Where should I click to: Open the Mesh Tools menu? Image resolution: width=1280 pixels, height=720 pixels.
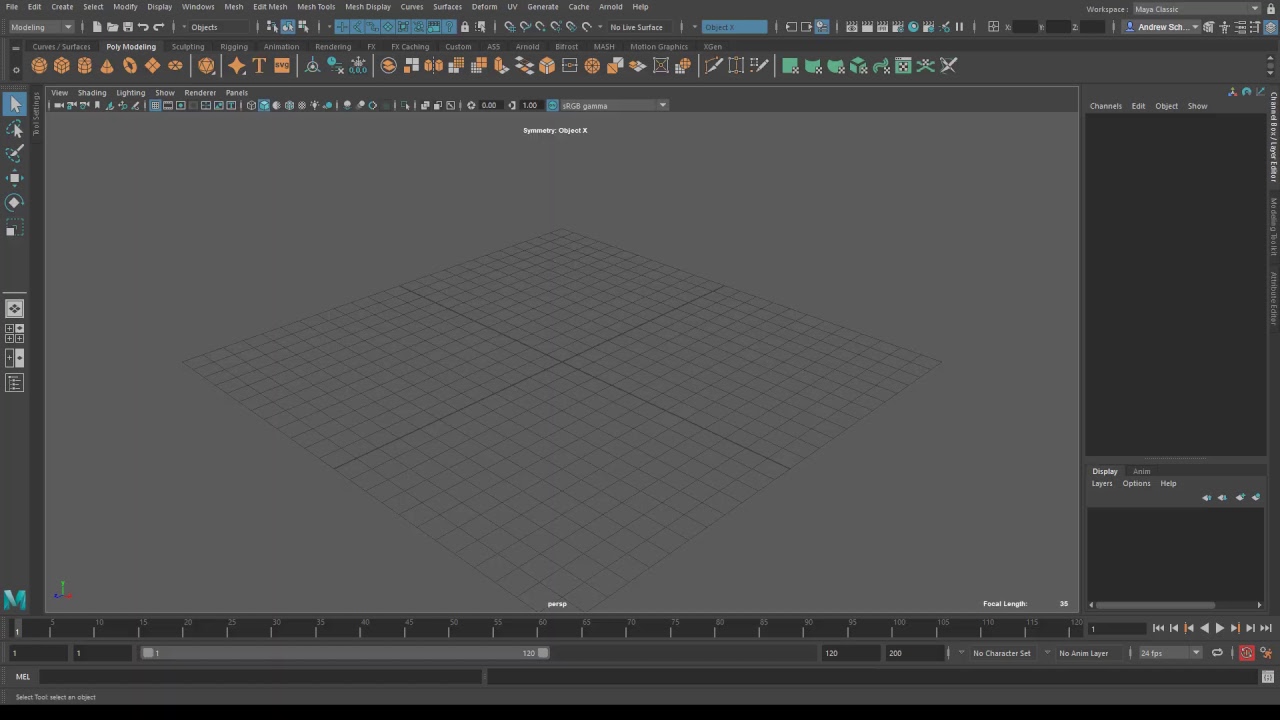[x=316, y=7]
